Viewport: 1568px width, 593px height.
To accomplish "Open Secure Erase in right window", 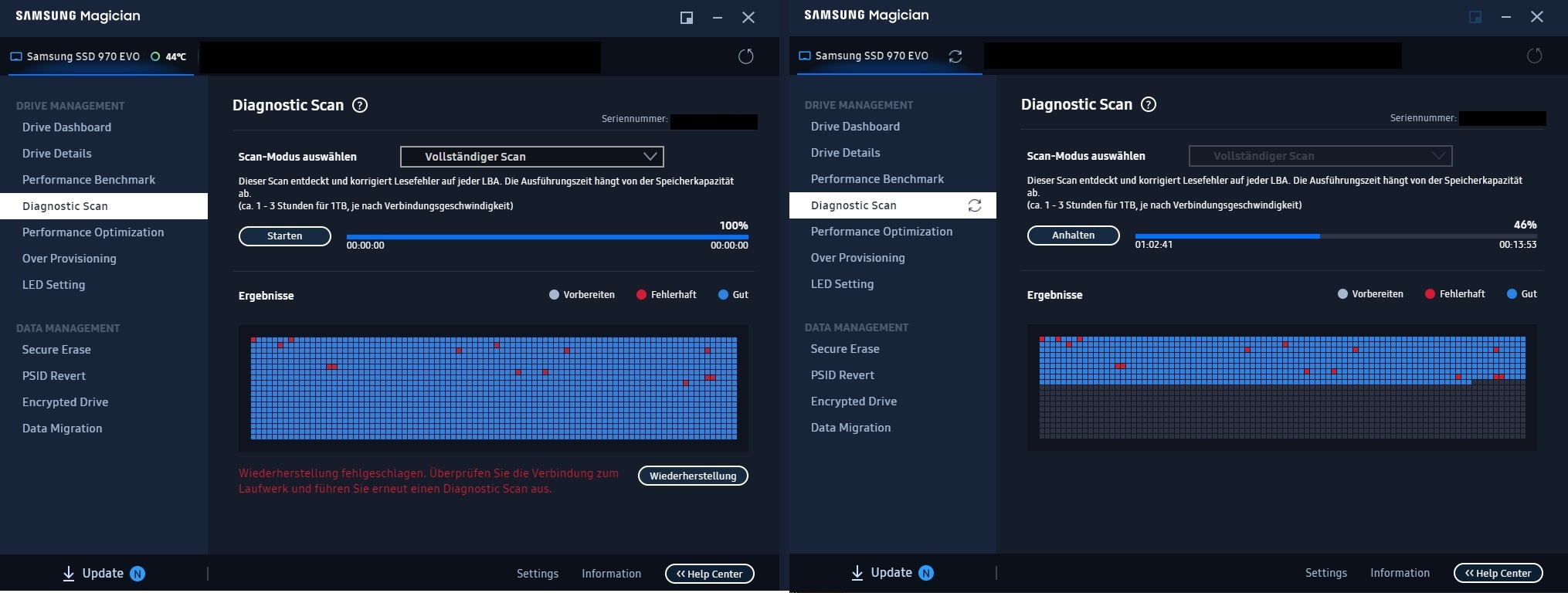I will (x=845, y=349).
